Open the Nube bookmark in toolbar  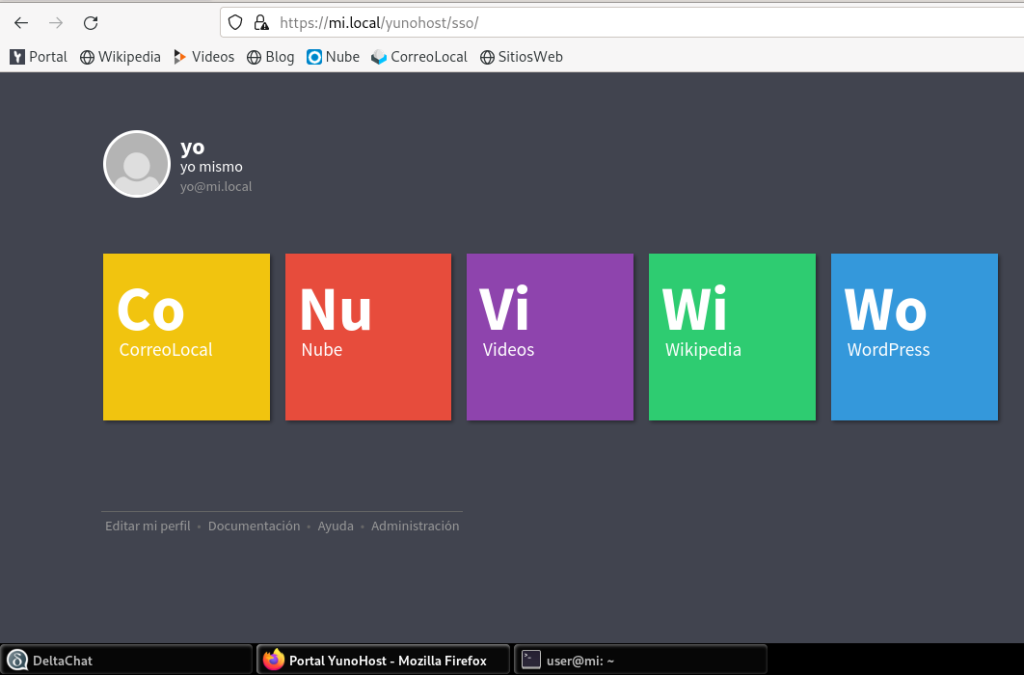click(x=333, y=57)
